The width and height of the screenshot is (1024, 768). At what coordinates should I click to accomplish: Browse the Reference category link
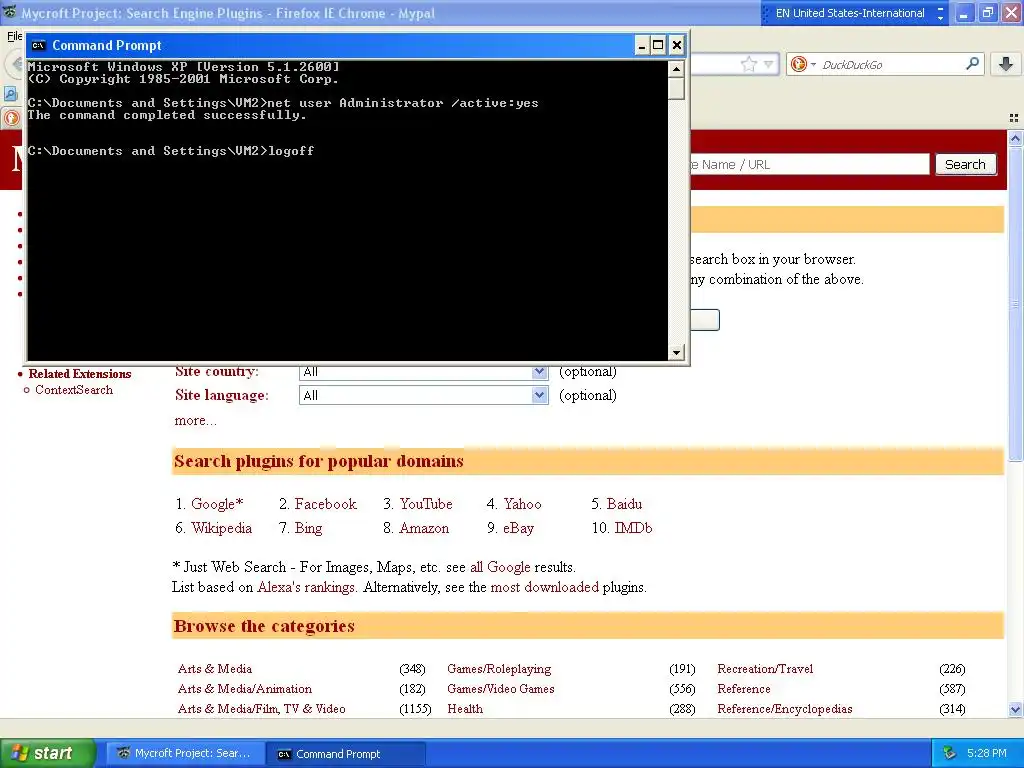click(x=744, y=689)
